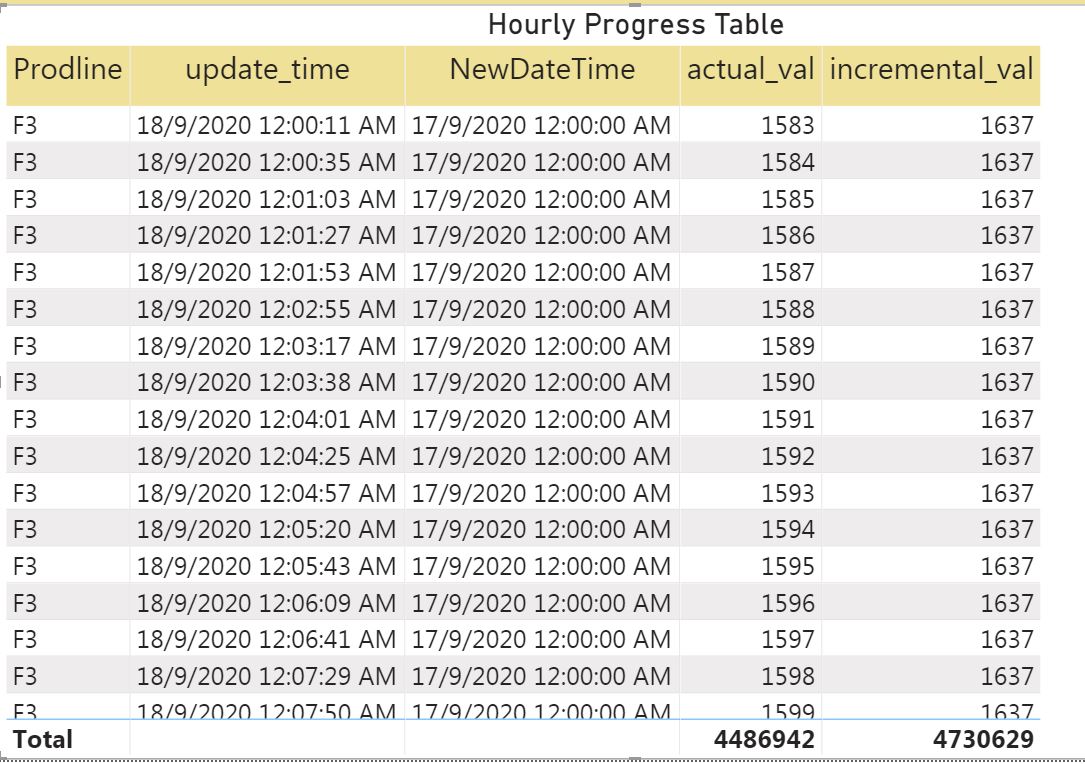The height and width of the screenshot is (764, 1085).
Task: Click the NewDateTime column header
Action: 542,69
